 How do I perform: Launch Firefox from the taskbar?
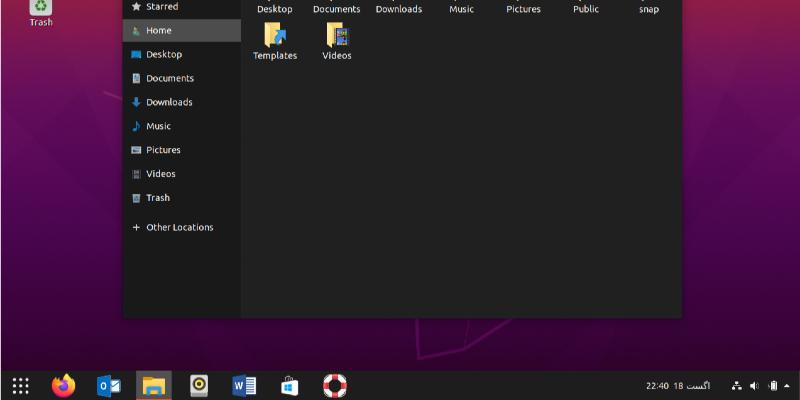click(64, 385)
